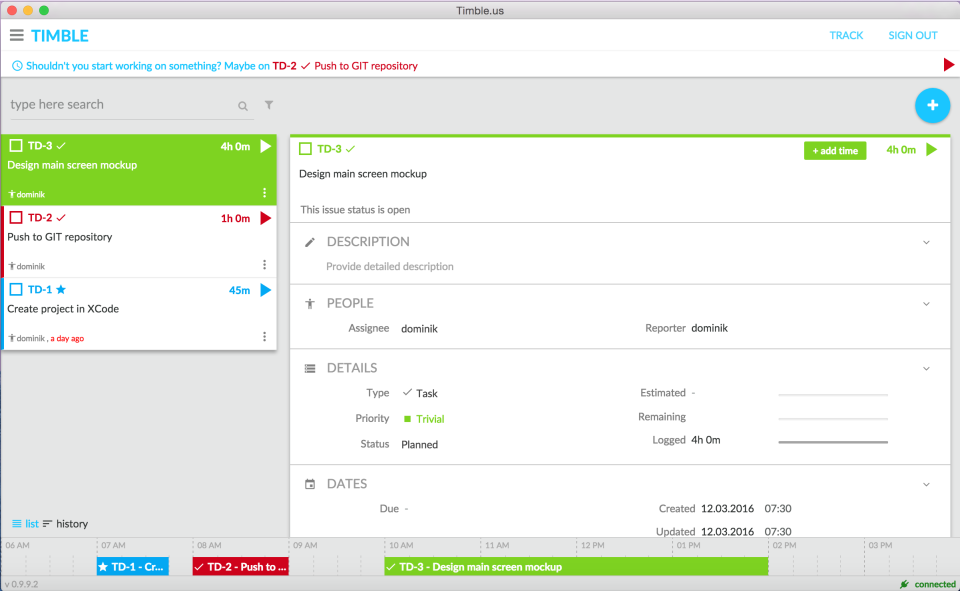960x591 pixels.
Task: Click the assignee icon on TD-3 card
Action: (x=11, y=194)
